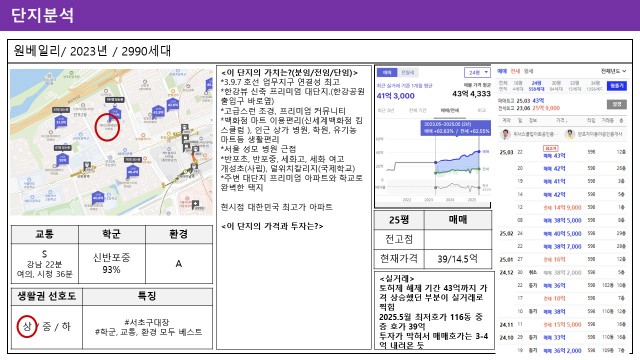Image resolution: width=640 pixels, height=360 pixels.
Task: Filter transactions by red 전세 option
Action: point(515,71)
